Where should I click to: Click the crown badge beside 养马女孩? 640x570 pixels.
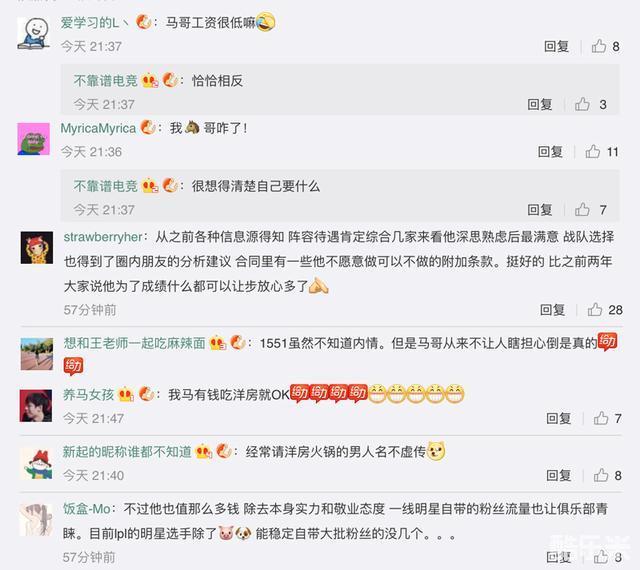[x=126, y=395]
